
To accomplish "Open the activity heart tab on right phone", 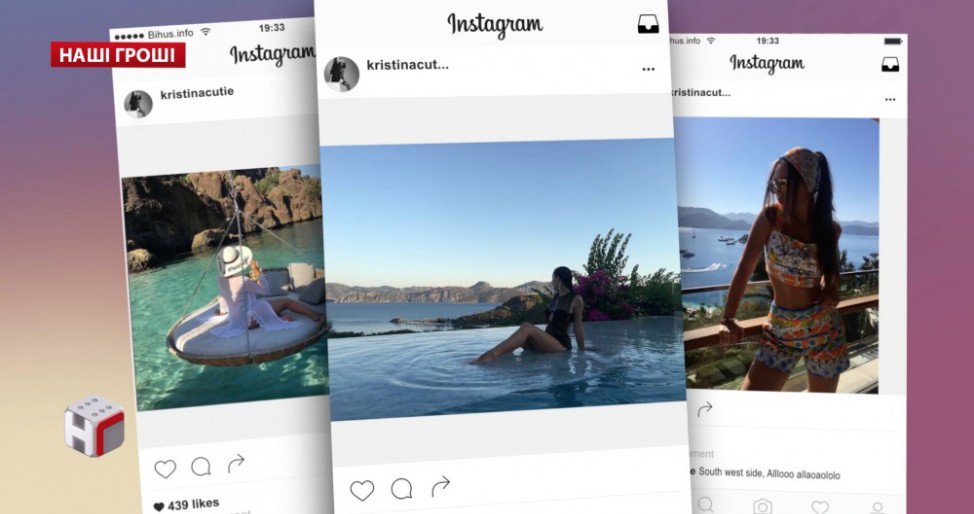I will (x=820, y=507).
